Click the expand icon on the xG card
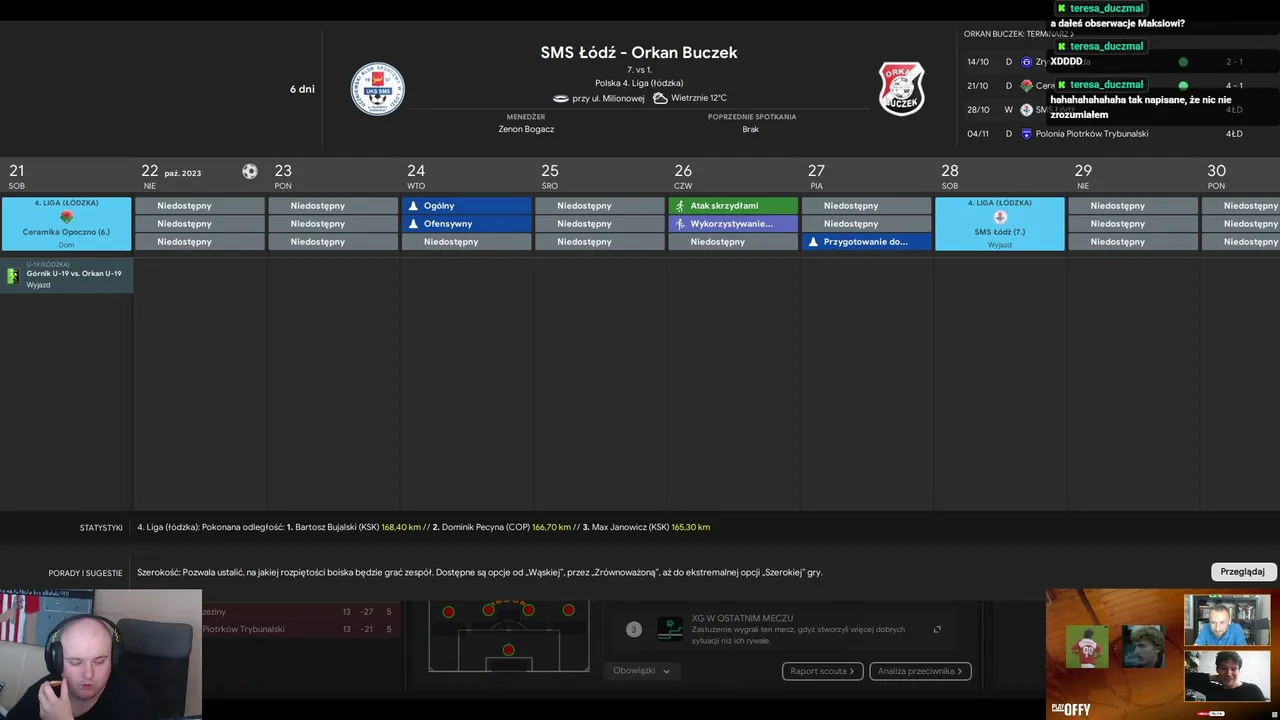Viewport: 1280px width, 720px height. point(937,630)
